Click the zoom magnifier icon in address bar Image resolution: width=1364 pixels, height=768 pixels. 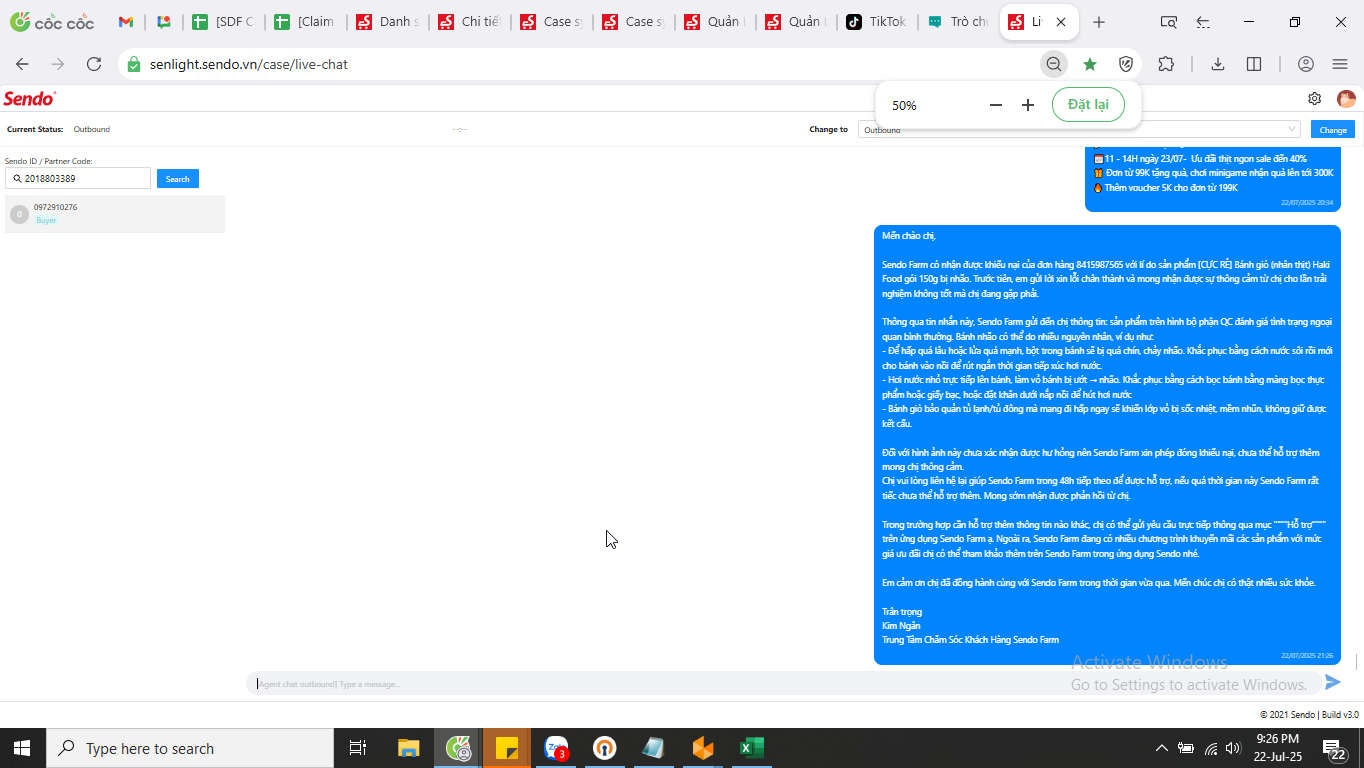[1053, 64]
